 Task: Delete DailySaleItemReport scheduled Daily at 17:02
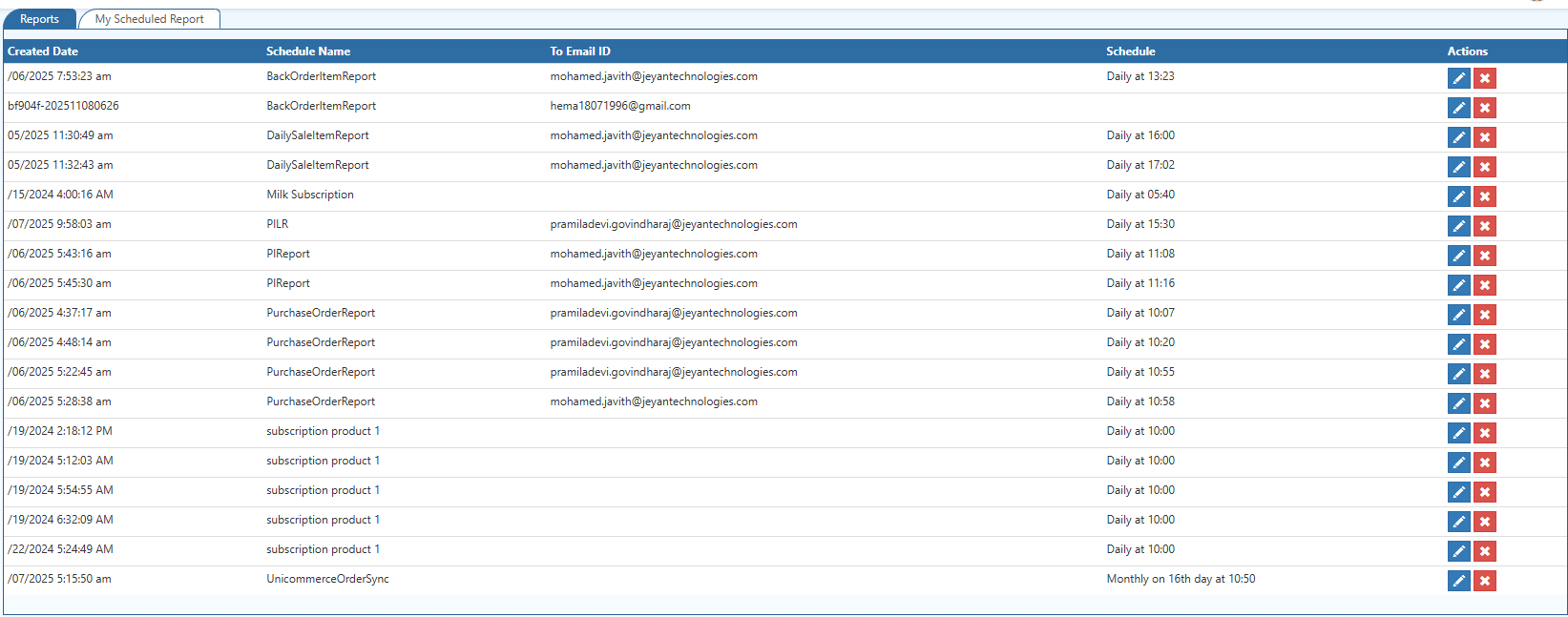coord(1484,167)
